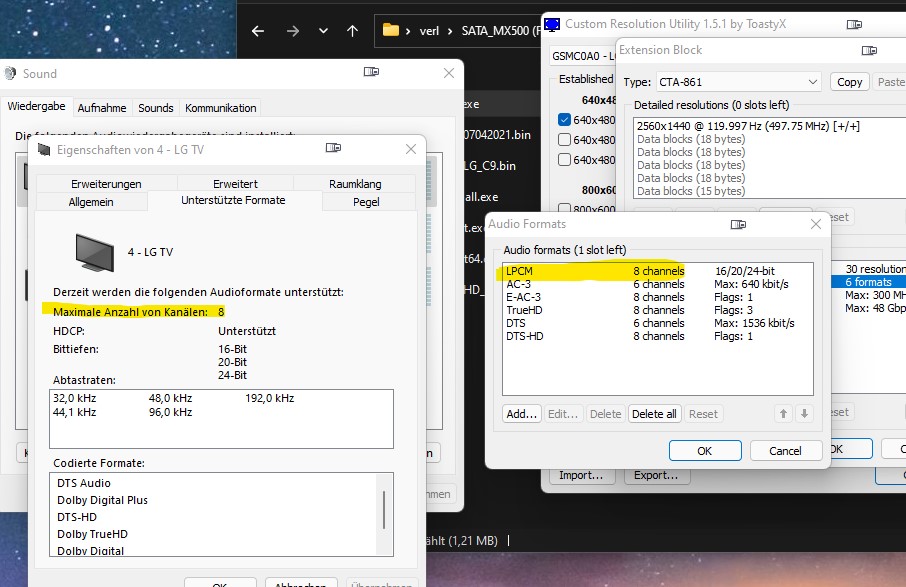Click the Paste button in Extension Block
Screen dimensions: 906x587
pos(890,82)
